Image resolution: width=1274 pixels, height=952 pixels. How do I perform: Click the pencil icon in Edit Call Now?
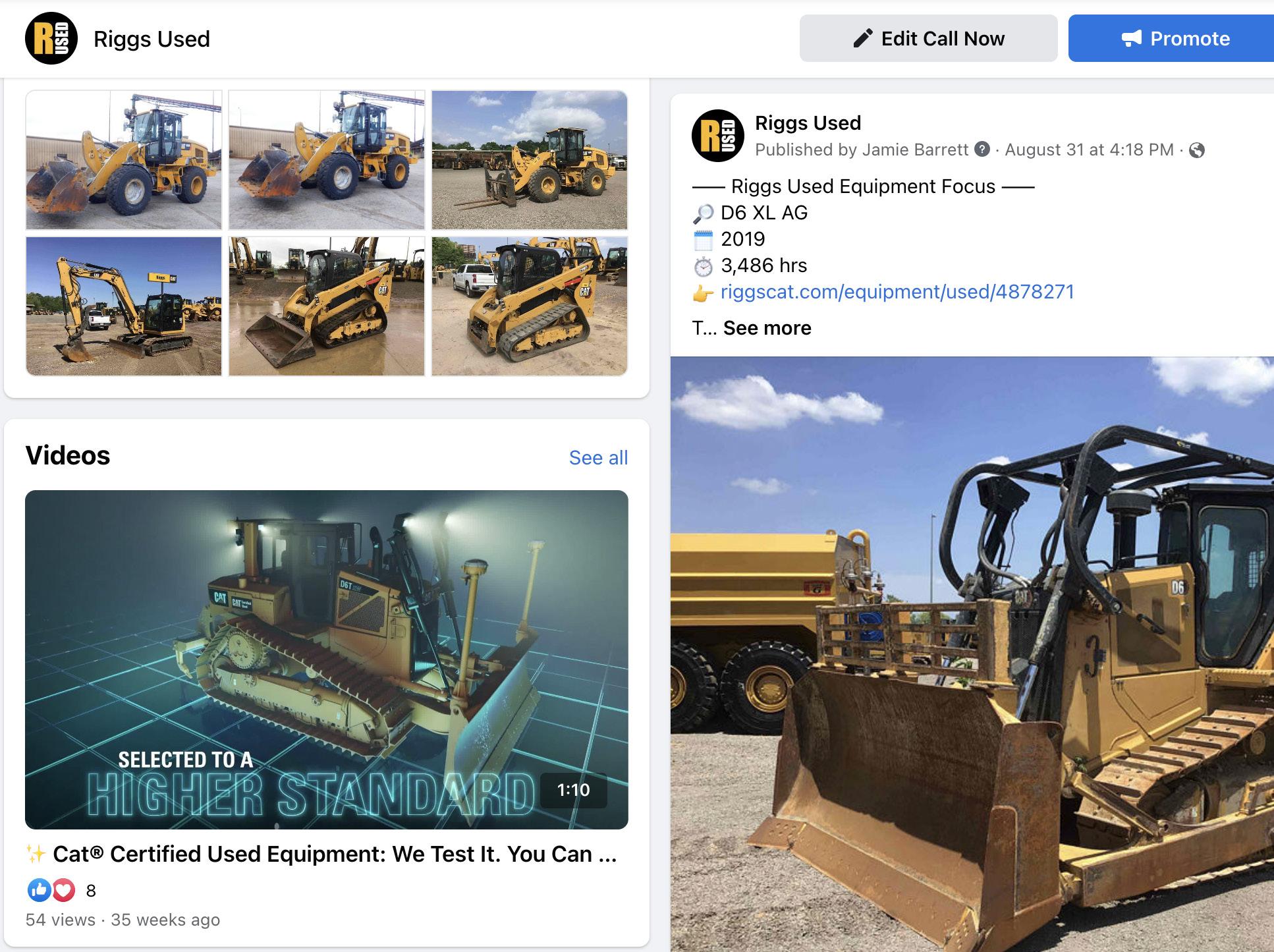[862, 39]
